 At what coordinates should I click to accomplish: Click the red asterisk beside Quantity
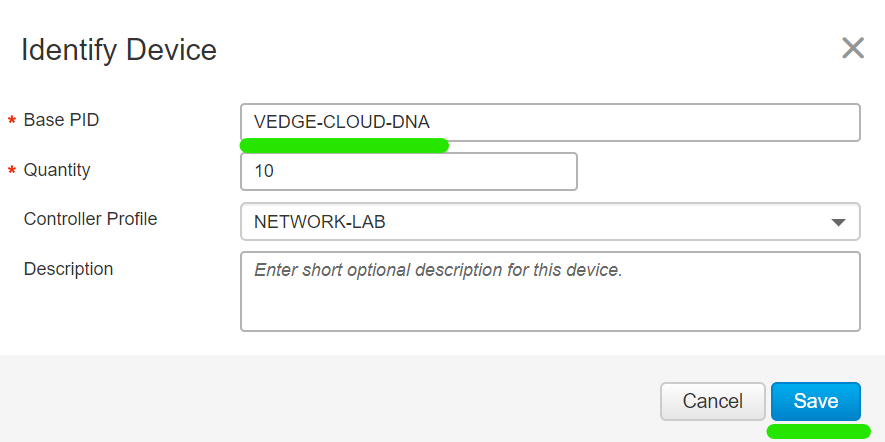11,170
